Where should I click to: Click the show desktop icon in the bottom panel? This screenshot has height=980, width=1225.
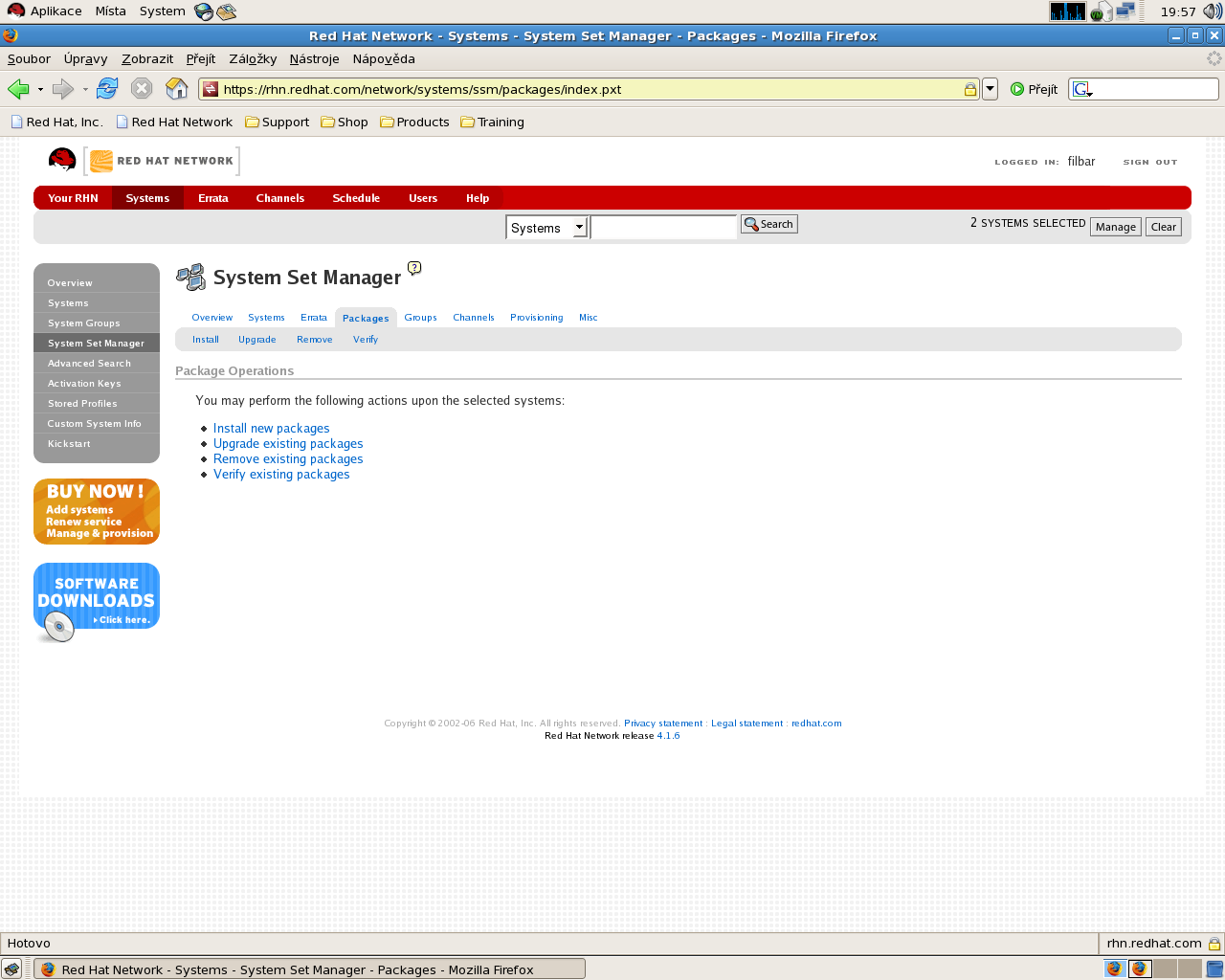click(x=11, y=969)
